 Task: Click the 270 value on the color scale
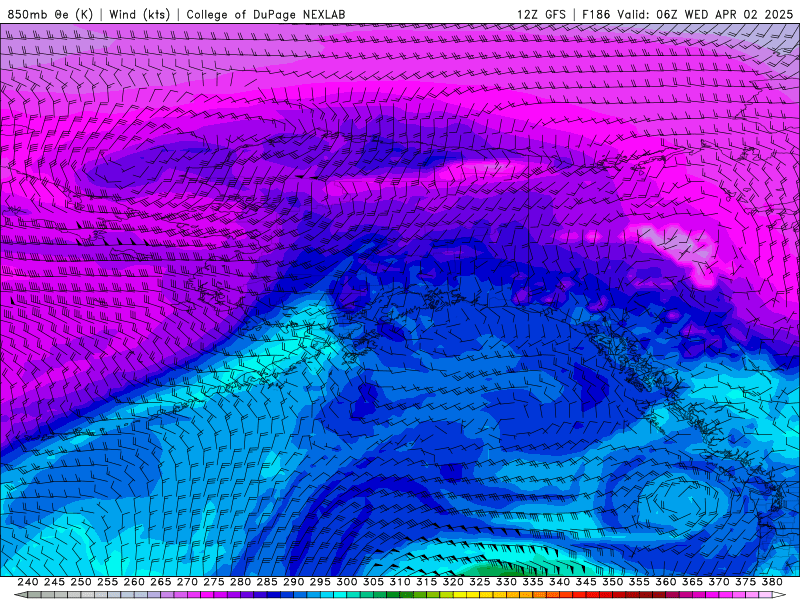click(x=187, y=582)
